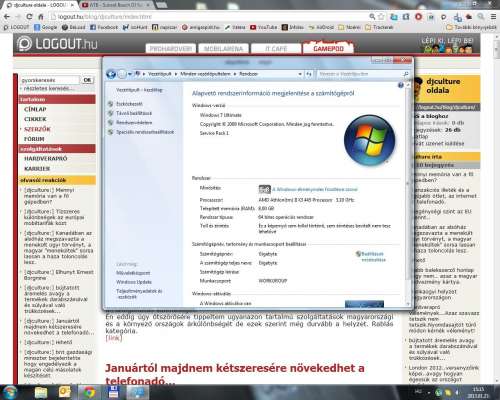Viewport: 500px width, 400px height.
Task: Open the IT CAFÉ site tab
Action: (x=276, y=49)
